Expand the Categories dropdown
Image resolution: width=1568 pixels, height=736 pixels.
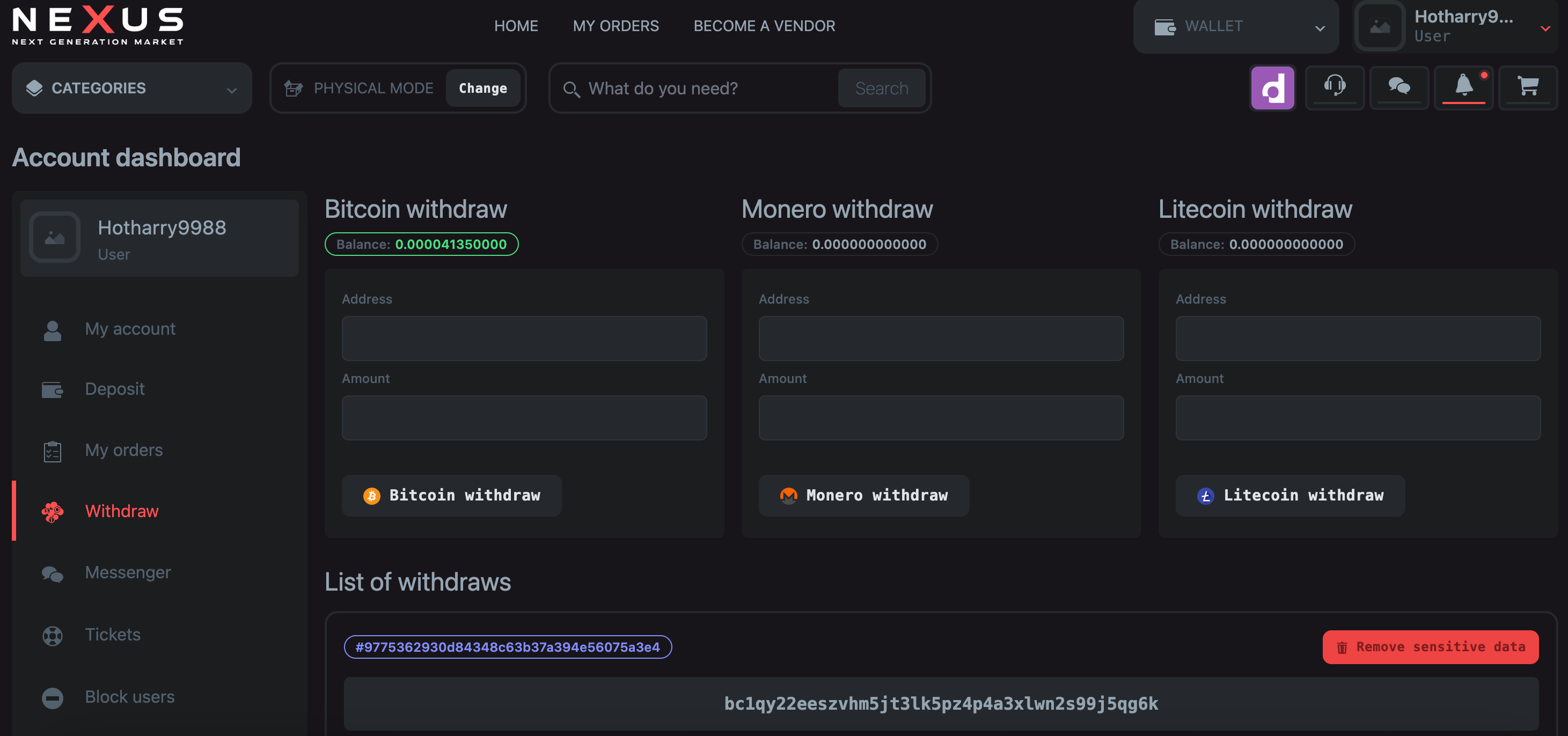tap(132, 88)
